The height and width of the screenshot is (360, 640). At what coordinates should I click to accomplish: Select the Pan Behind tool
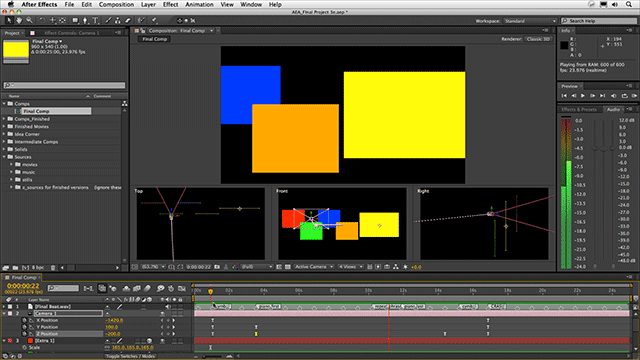pyautogui.click(x=62, y=20)
